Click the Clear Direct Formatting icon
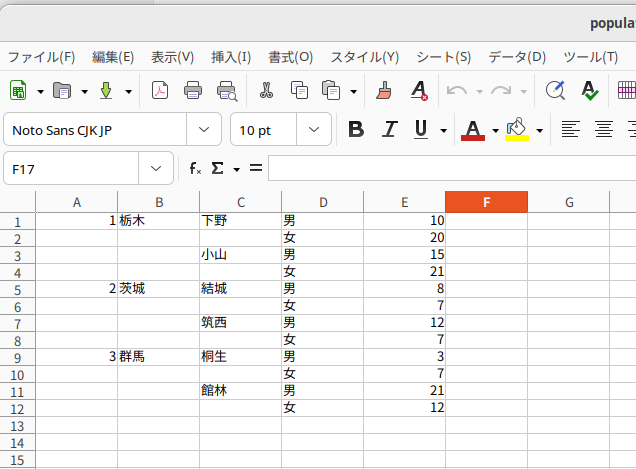Viewport: 636px width, 469px height. coord(419,90)
